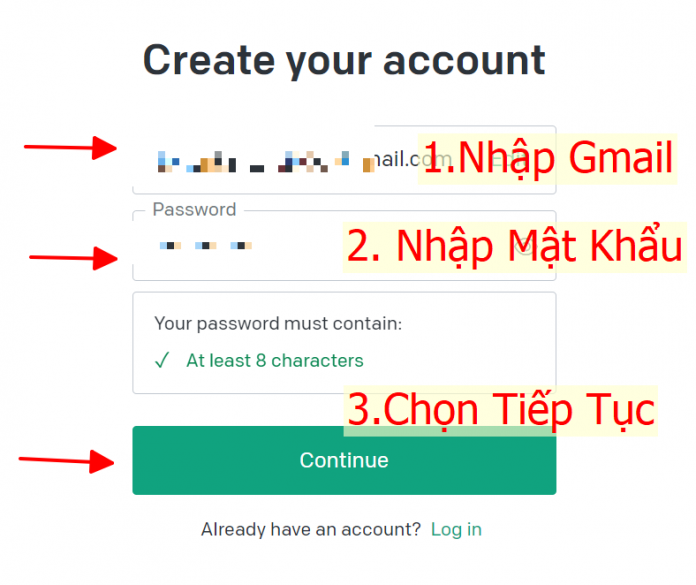Click the email address input field
The width and height of the screenshot is (696, 585).
(x=270, y=160)
